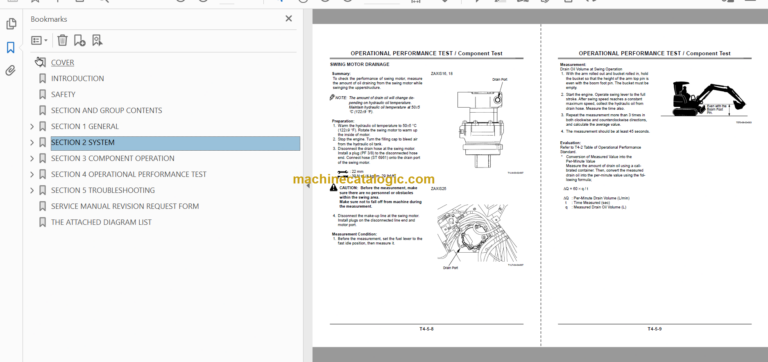
Task: Expand SECTION 2 SYSTEM bookmark
Action: (x=32, y=143)
